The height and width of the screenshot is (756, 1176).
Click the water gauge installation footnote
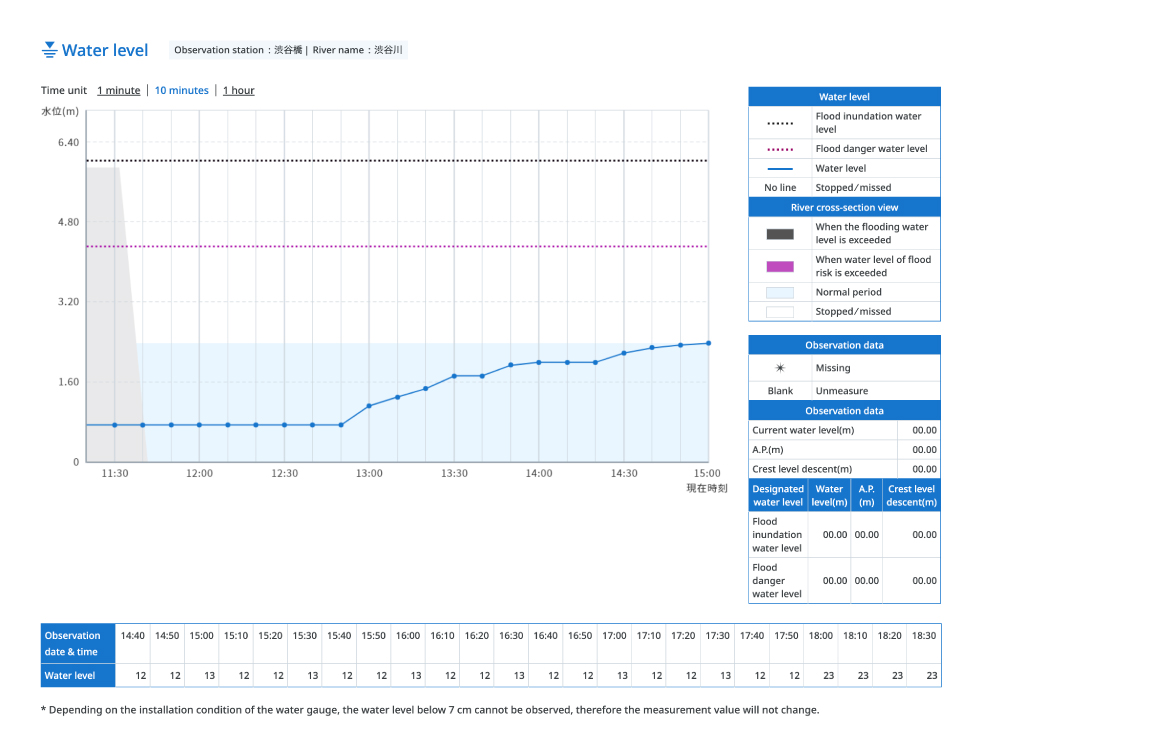click(x=430, y=710)
